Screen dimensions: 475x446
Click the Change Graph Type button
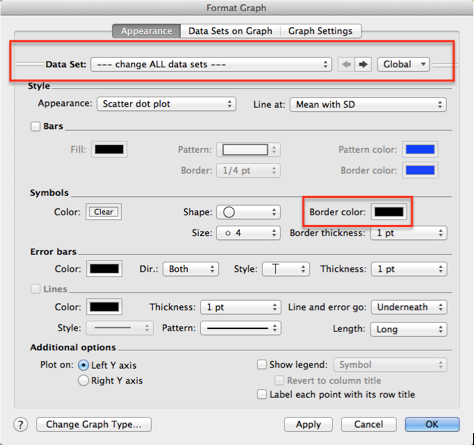click(94, 425)
